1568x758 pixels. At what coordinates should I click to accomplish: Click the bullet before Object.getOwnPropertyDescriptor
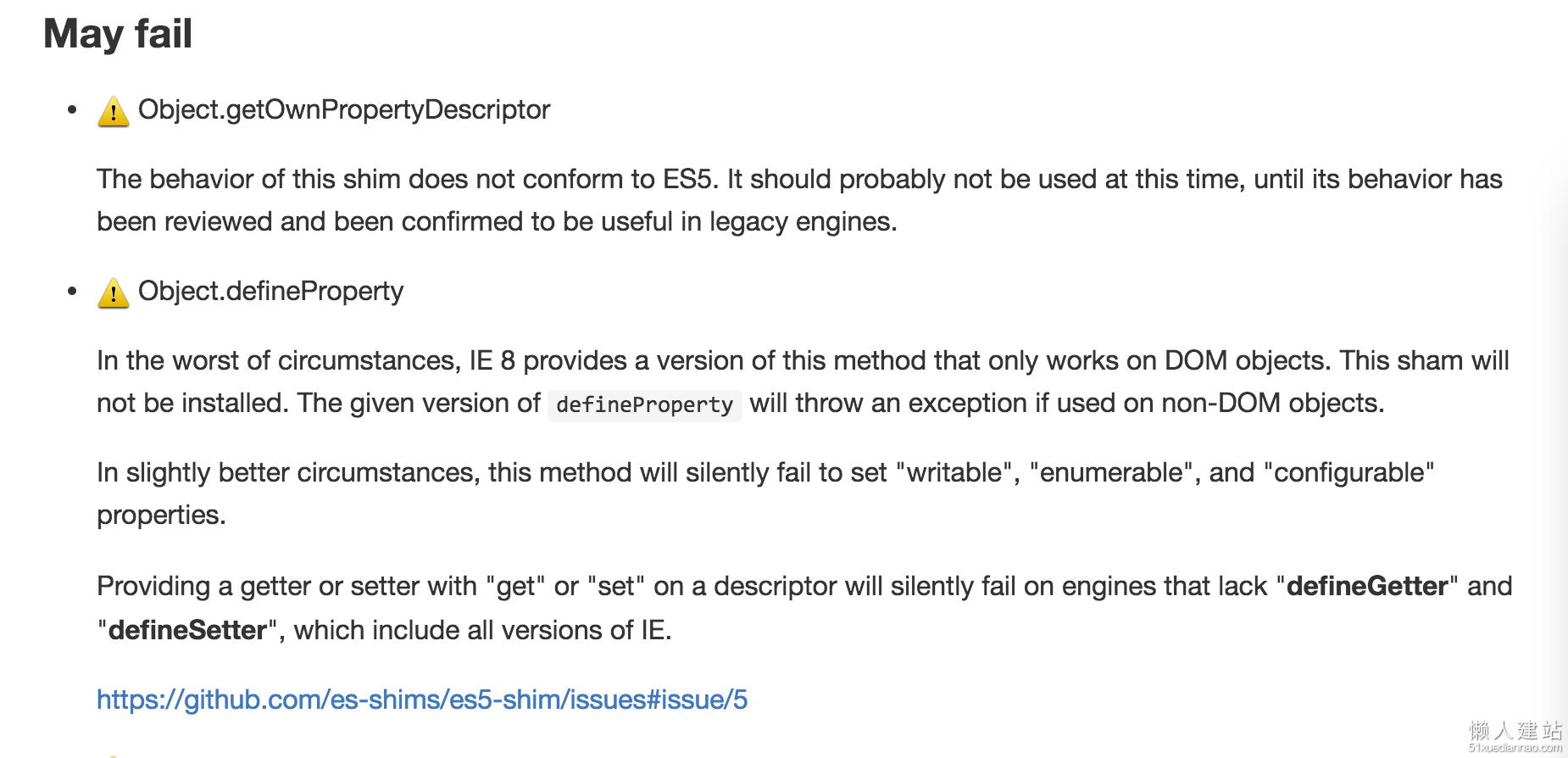[72, 109]
